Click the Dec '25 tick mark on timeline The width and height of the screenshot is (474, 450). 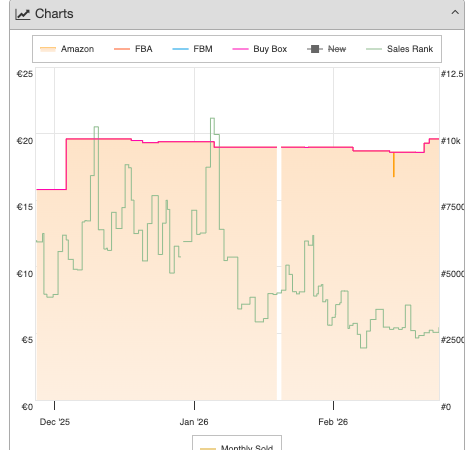pos(54,405)
